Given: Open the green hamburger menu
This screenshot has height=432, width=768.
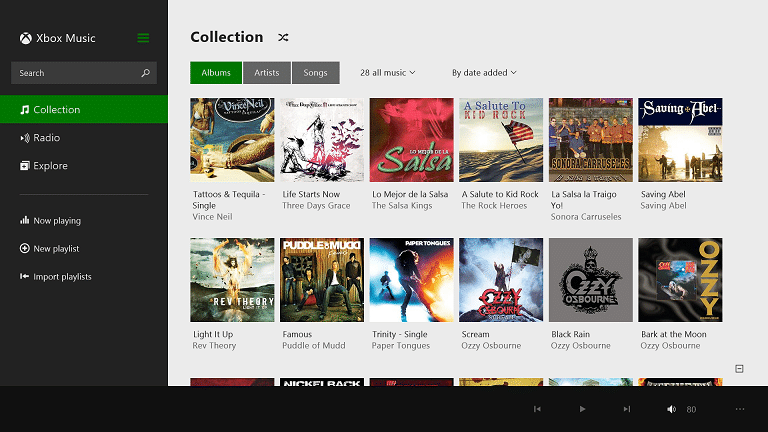Looking at the screenshot, I should [143, 38].
